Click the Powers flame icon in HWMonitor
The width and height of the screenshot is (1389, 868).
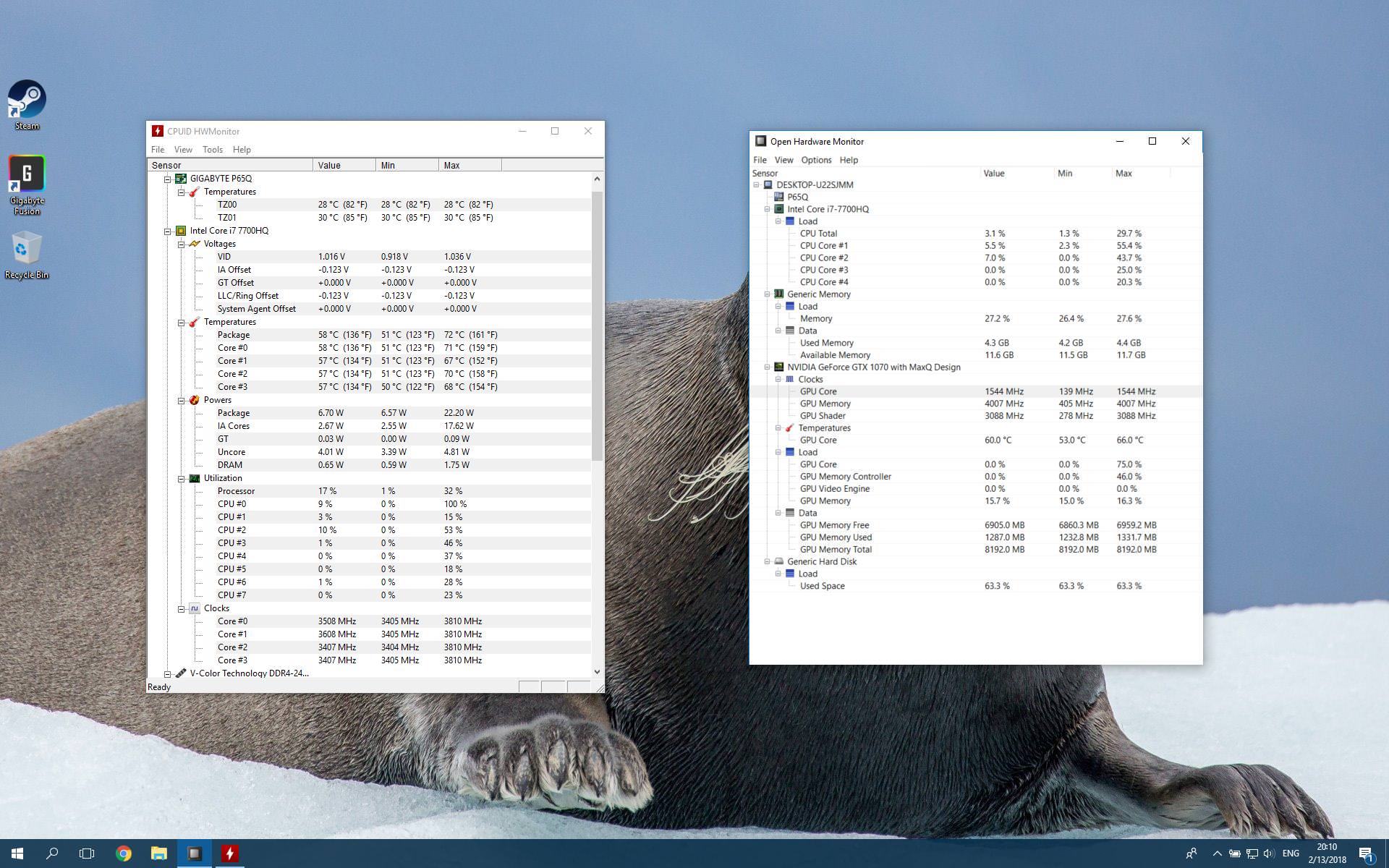pyautogui.click(x=194, y=400)
